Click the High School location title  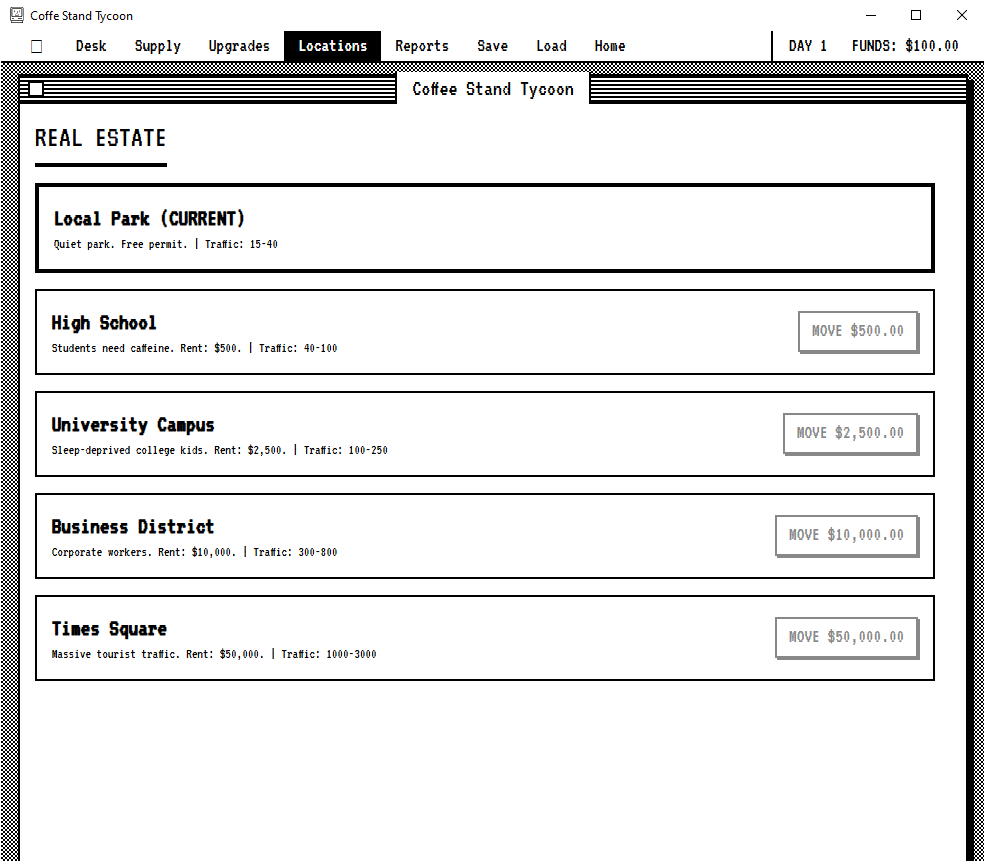(x=104, y=323)
